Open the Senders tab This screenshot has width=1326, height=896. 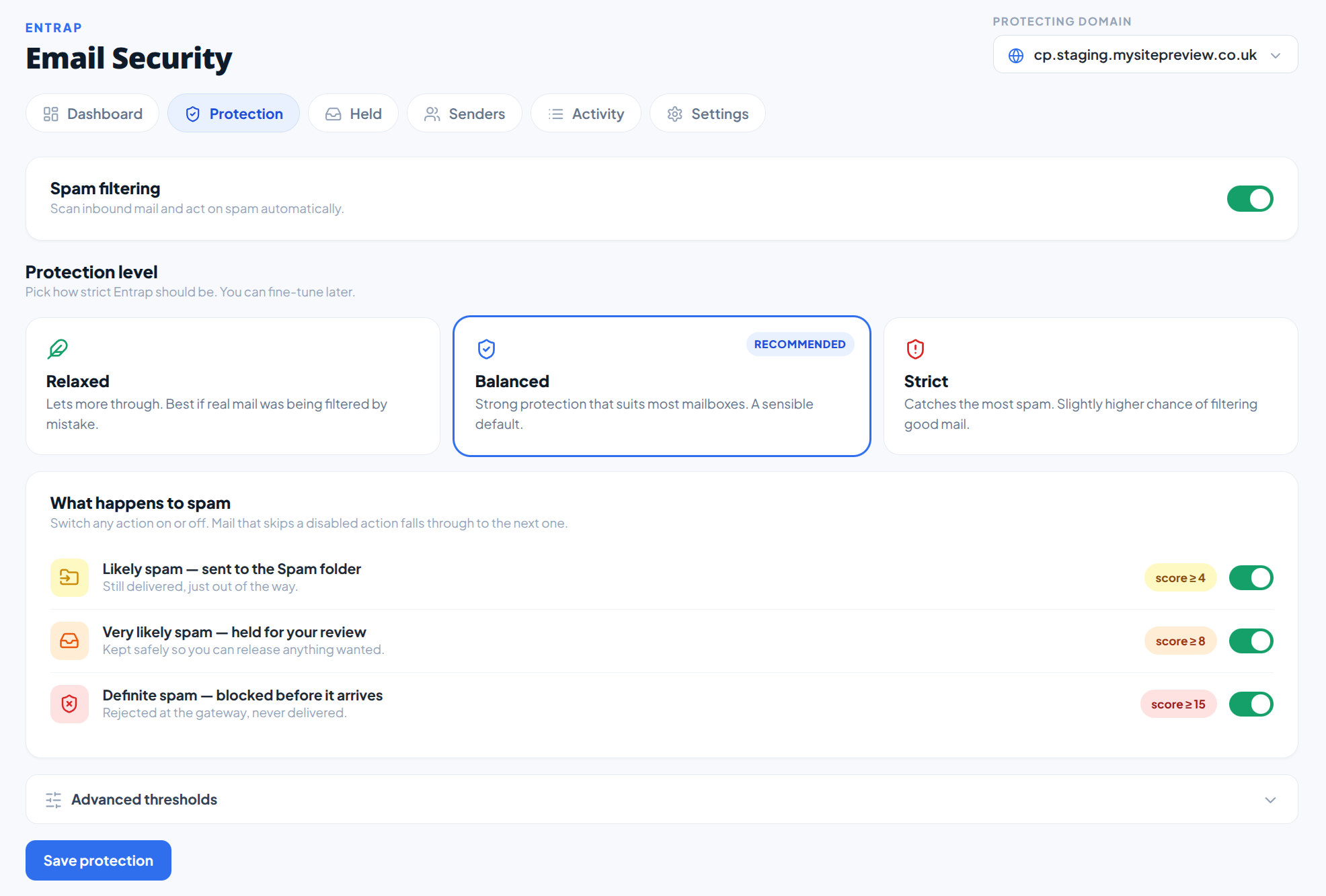tap(464, 114)
